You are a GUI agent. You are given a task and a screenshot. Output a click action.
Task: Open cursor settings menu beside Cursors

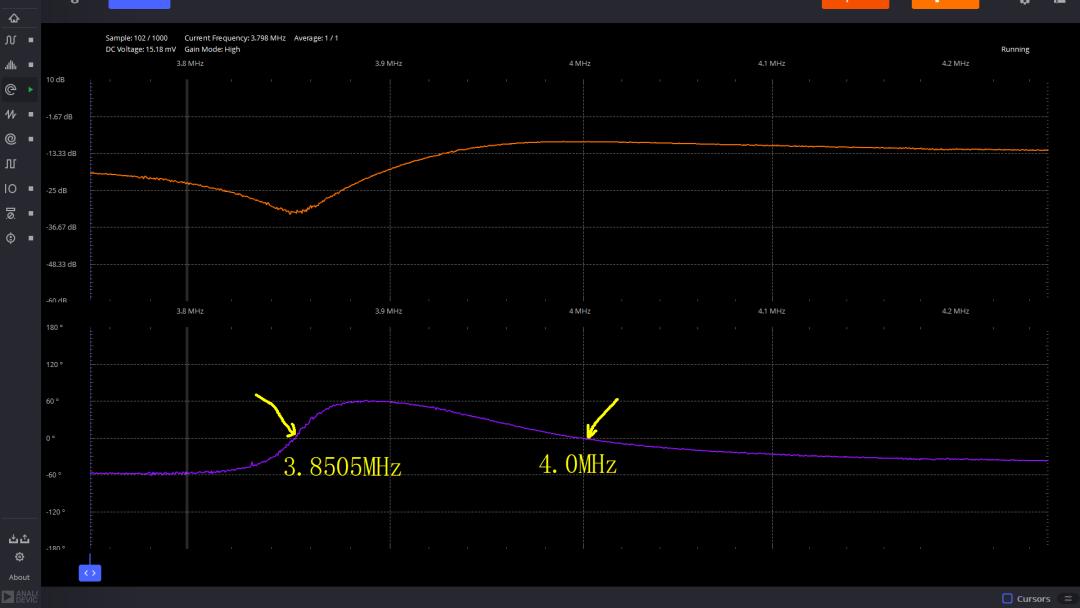[1065, 598]
